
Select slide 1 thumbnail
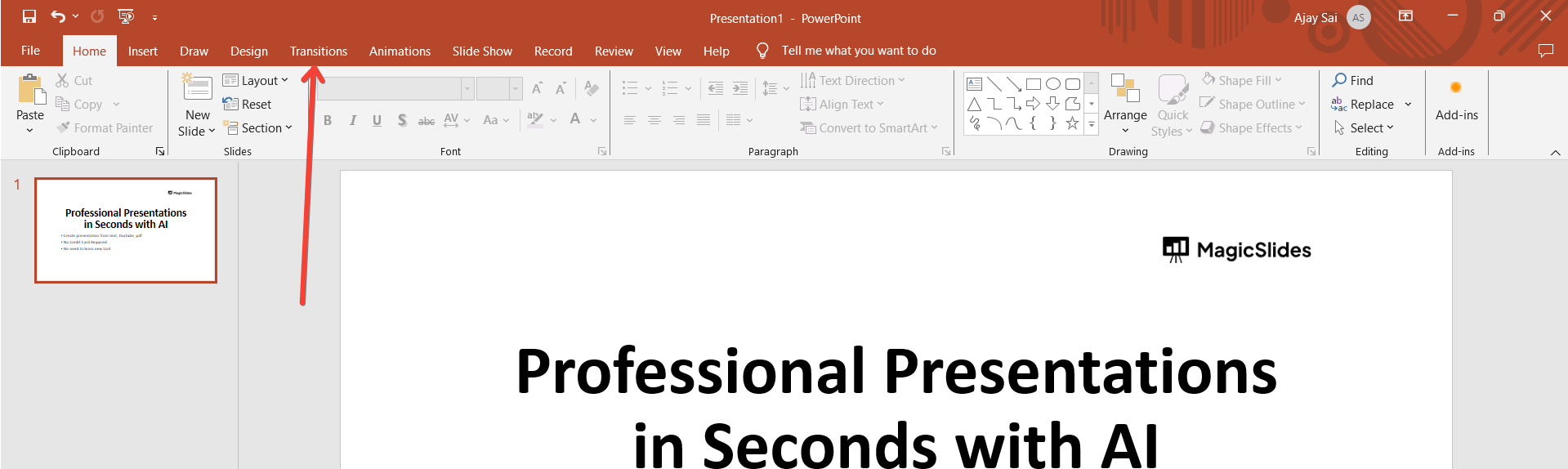click(x=126, y=230)
